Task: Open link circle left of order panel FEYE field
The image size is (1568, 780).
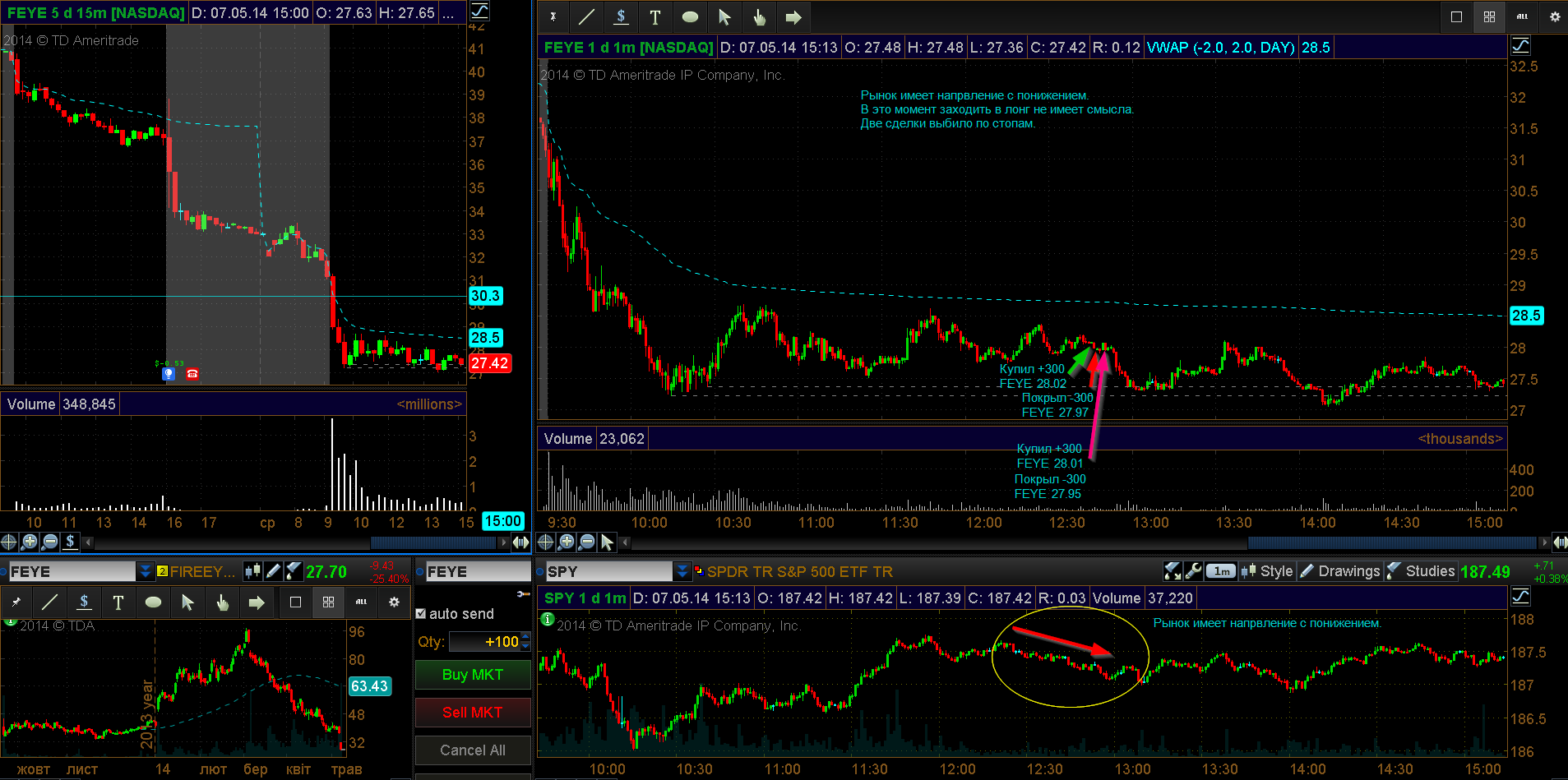Action: [420, 571]
